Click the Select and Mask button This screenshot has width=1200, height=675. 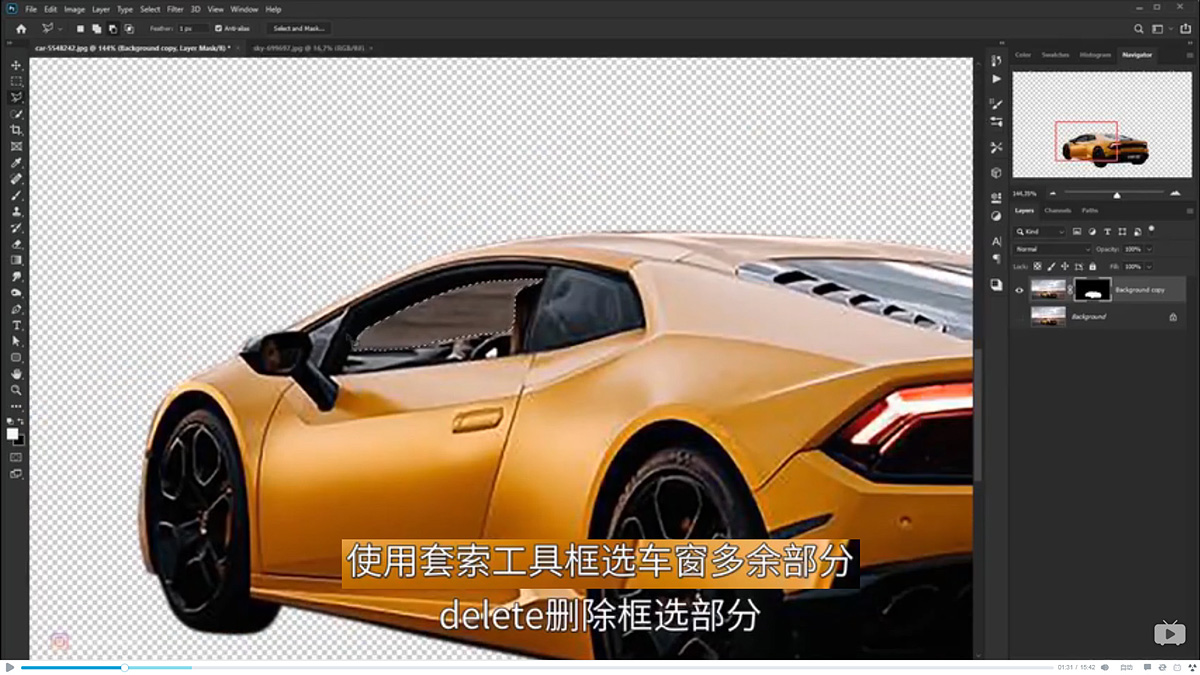click(297, 28)
